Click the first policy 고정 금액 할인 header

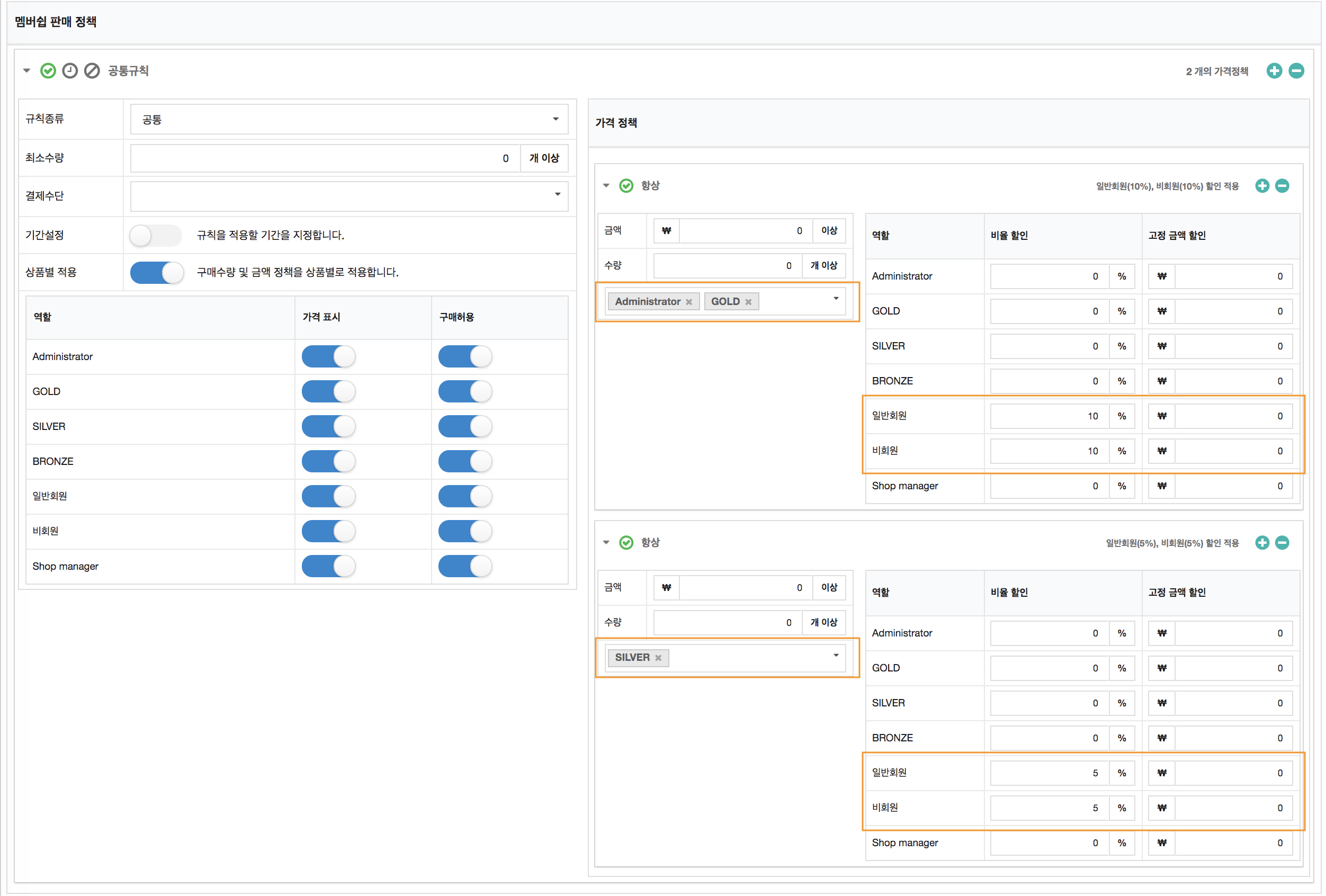1177,235
